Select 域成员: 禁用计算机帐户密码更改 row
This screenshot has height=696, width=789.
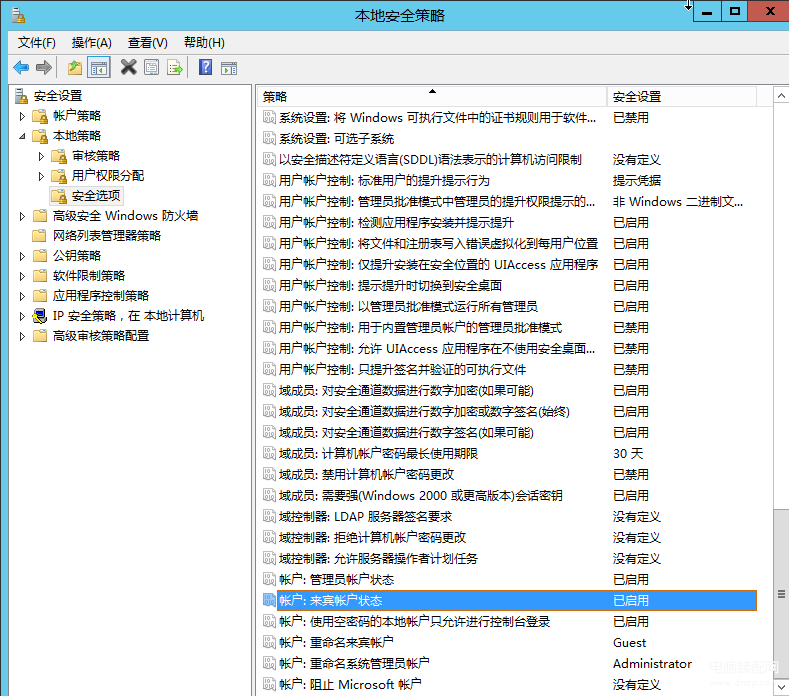coord(509,475)
